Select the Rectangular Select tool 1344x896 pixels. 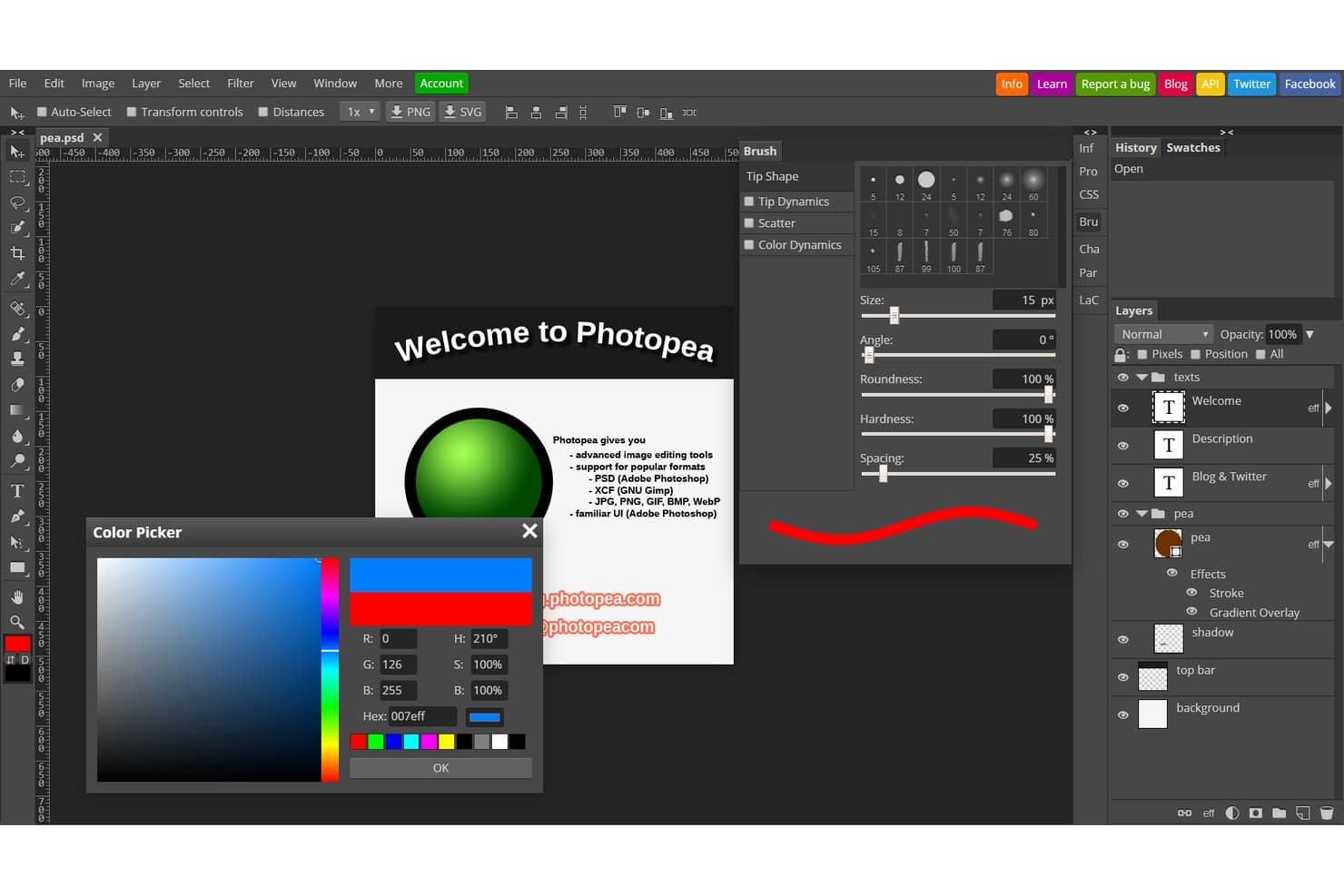[17, 177]
